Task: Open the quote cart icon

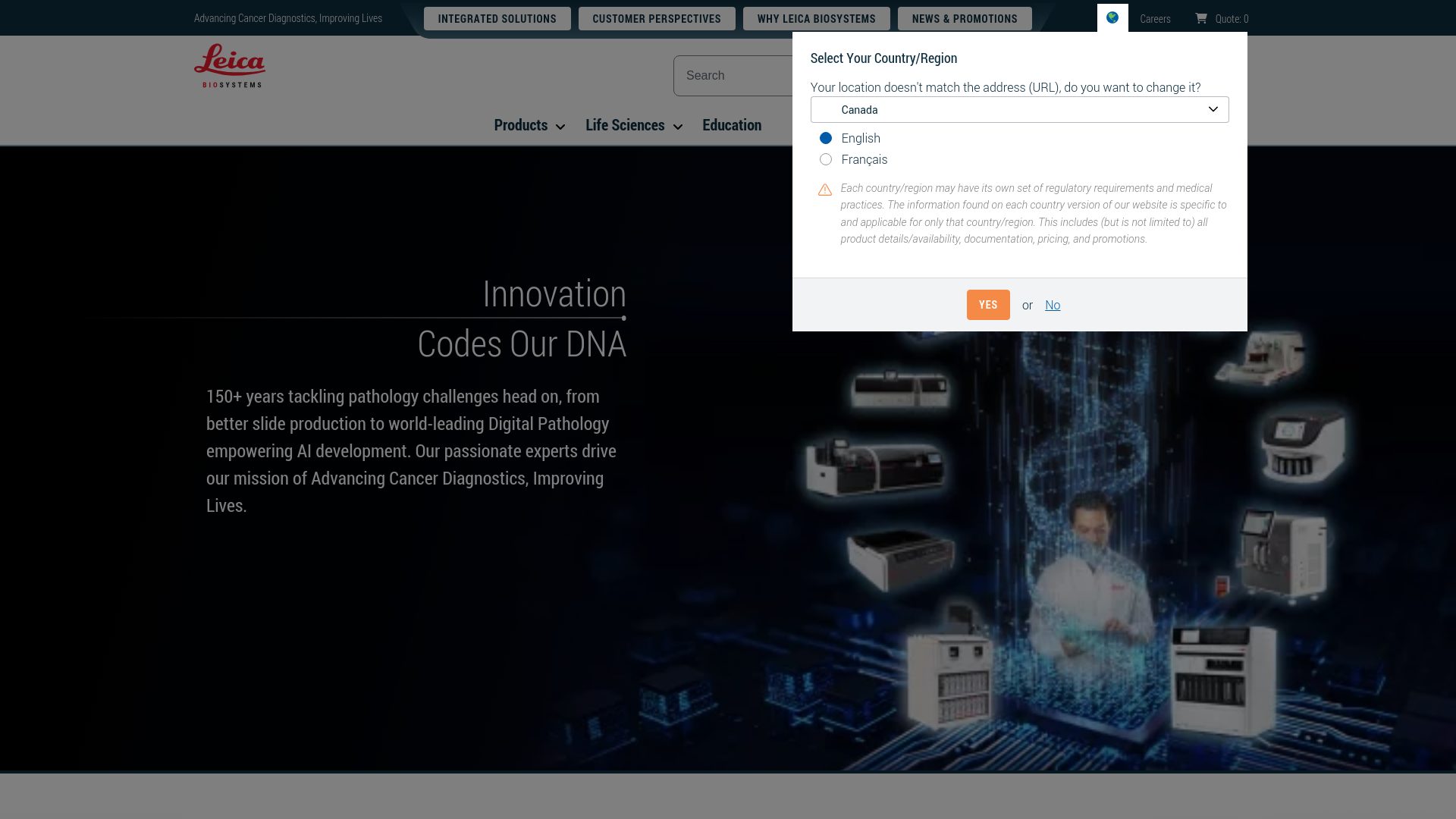Action: (1201, 17)
